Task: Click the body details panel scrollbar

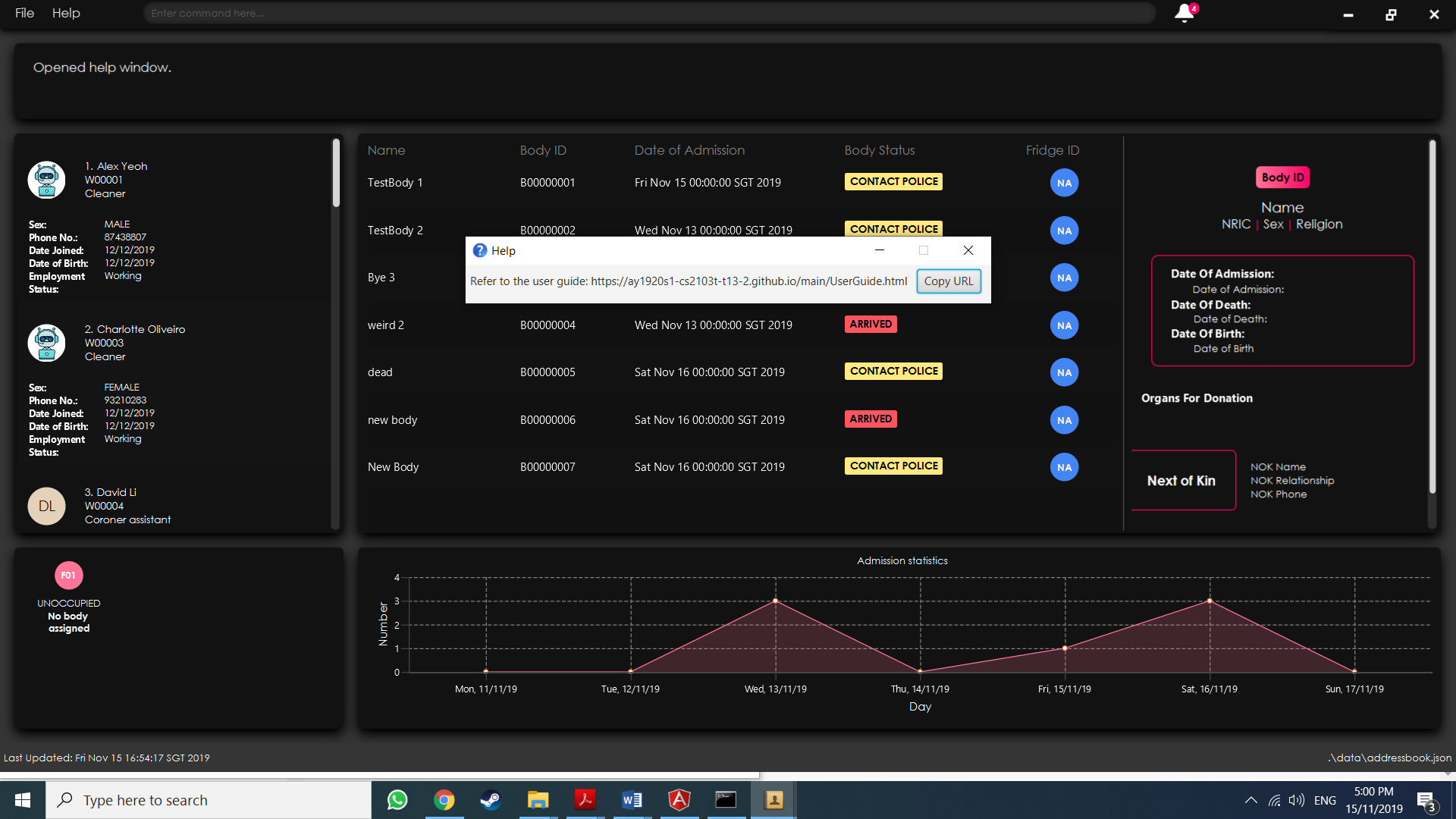Action: pos(1432,318)
